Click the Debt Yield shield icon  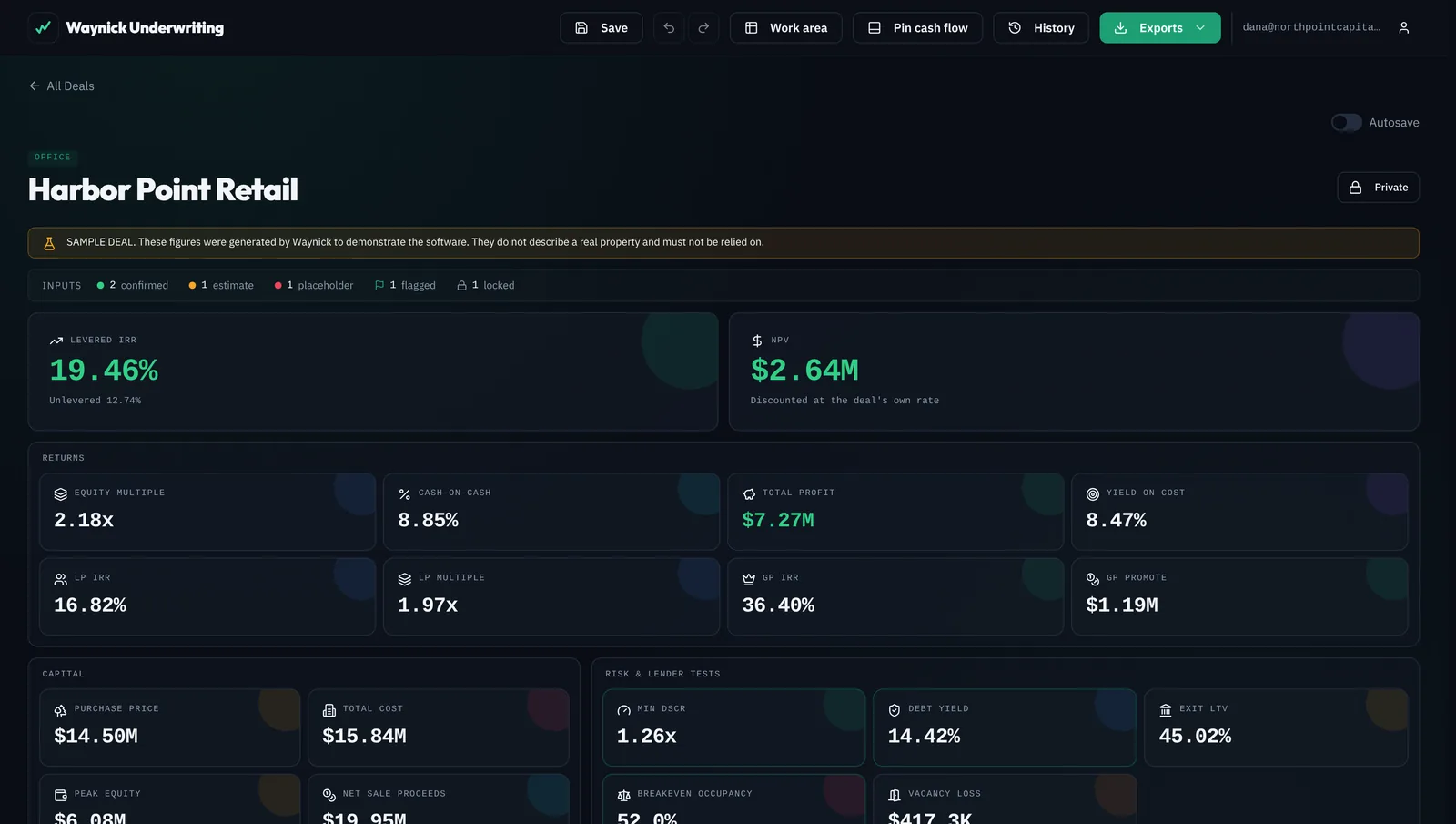coord(895,710)
